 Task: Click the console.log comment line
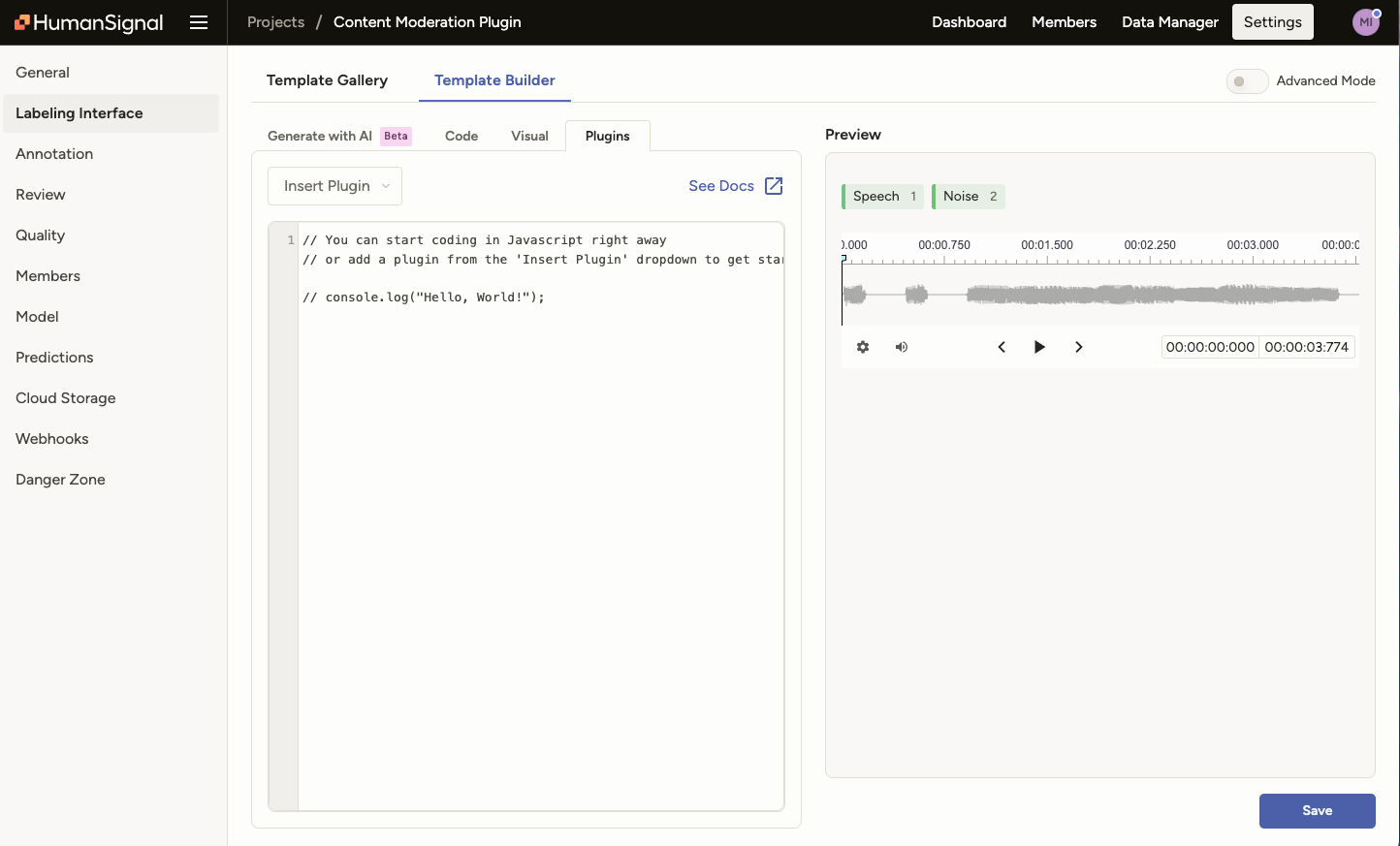424,298
